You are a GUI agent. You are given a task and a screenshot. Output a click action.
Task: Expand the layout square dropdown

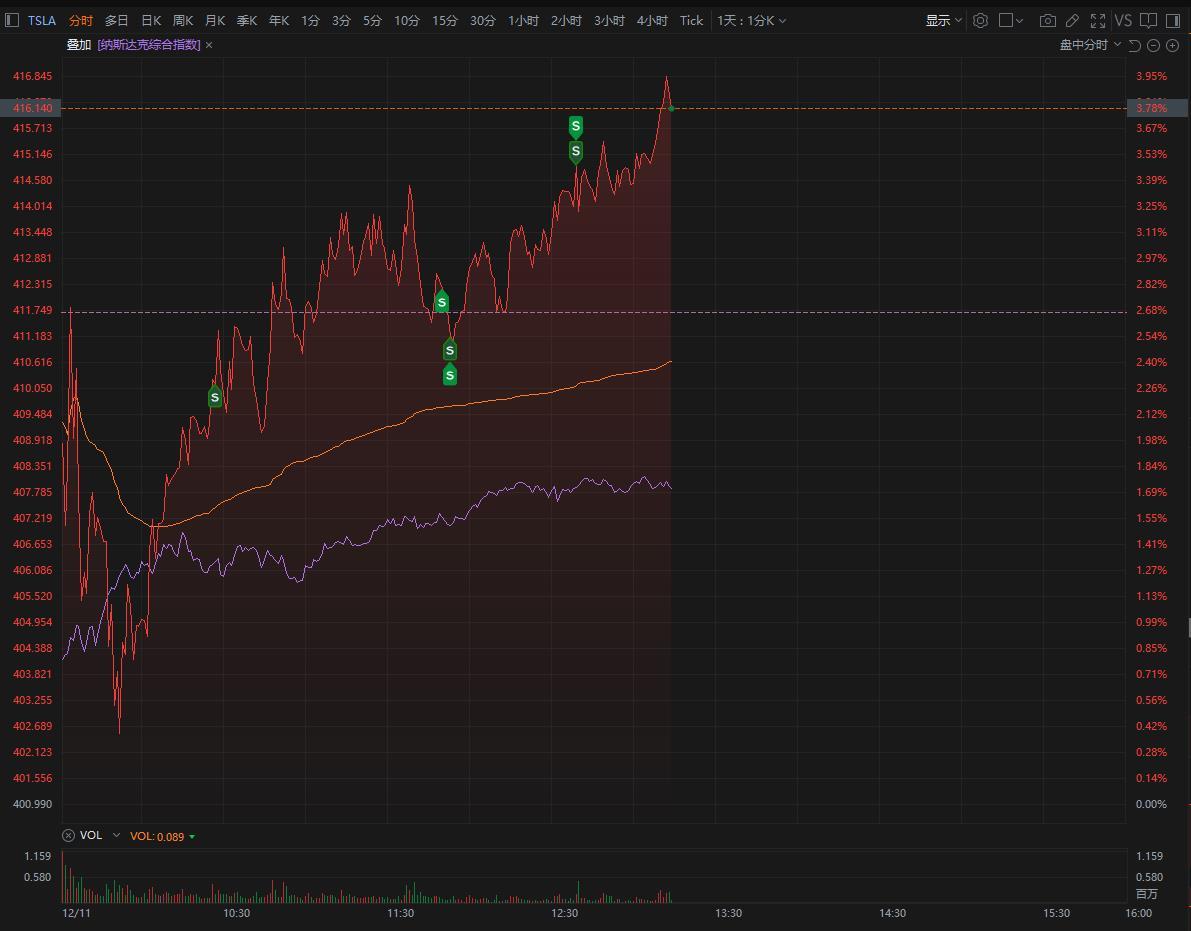1011,21
